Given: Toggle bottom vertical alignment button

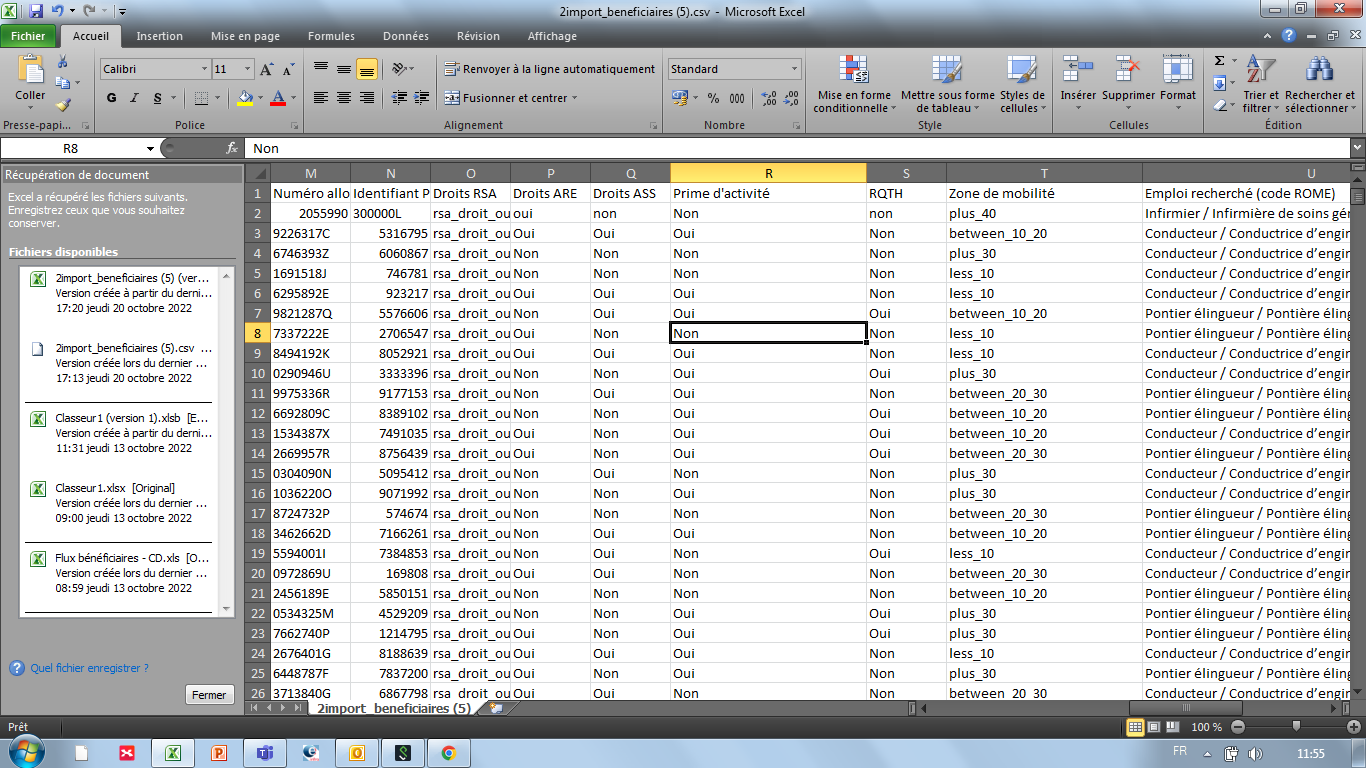Looking at the screenshot, I should (x=366, y=69).
